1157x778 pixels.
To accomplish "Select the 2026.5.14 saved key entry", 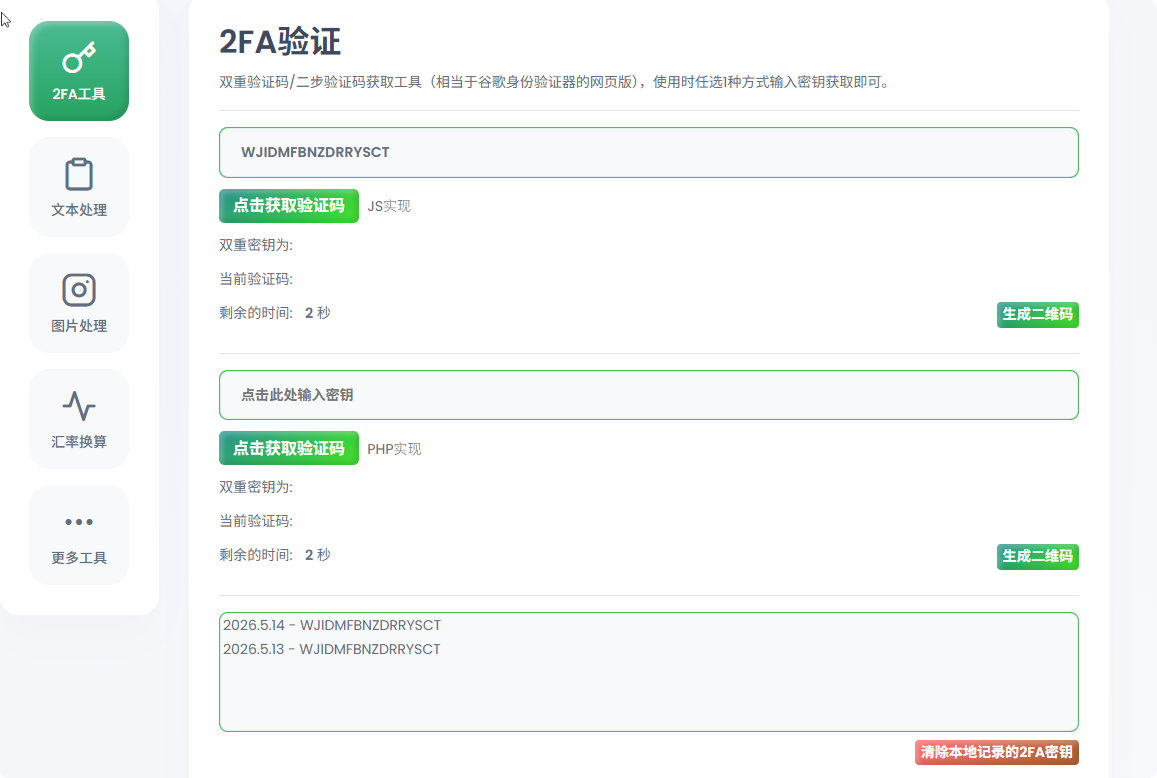I will [x=332, y=625].
